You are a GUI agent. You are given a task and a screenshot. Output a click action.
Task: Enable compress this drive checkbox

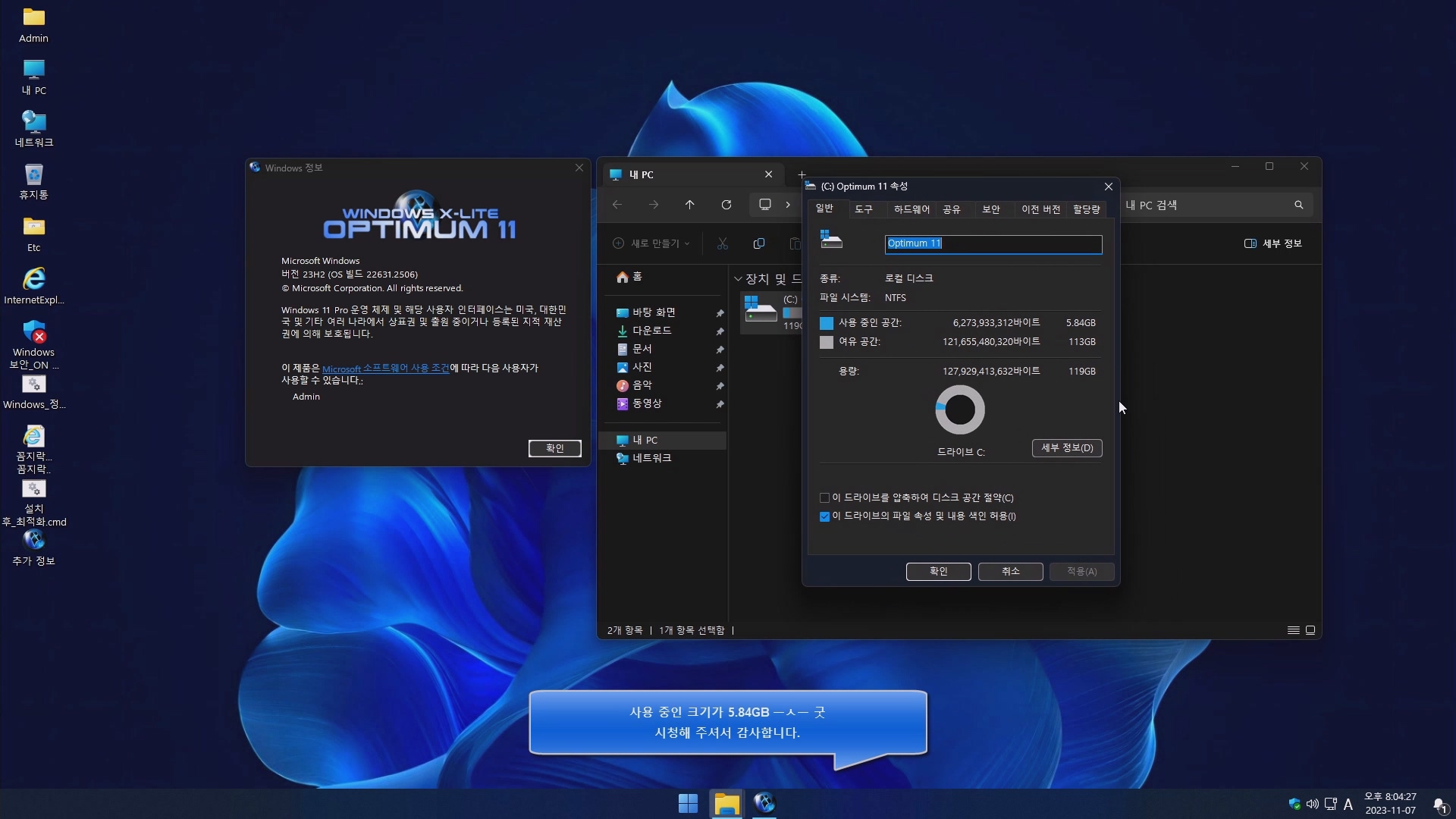pos(825,498)
